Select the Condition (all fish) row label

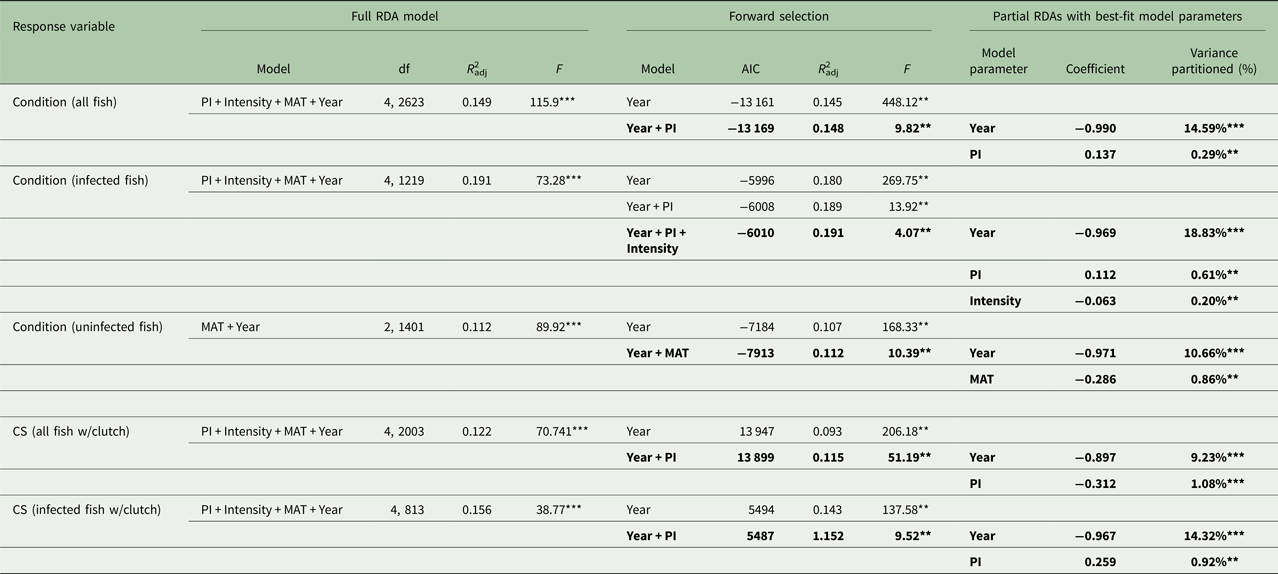(x=66, y=102)
